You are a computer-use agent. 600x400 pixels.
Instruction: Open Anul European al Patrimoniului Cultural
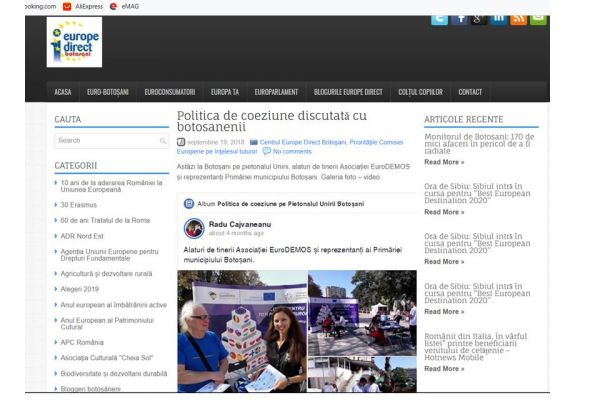tap(107, 323)
